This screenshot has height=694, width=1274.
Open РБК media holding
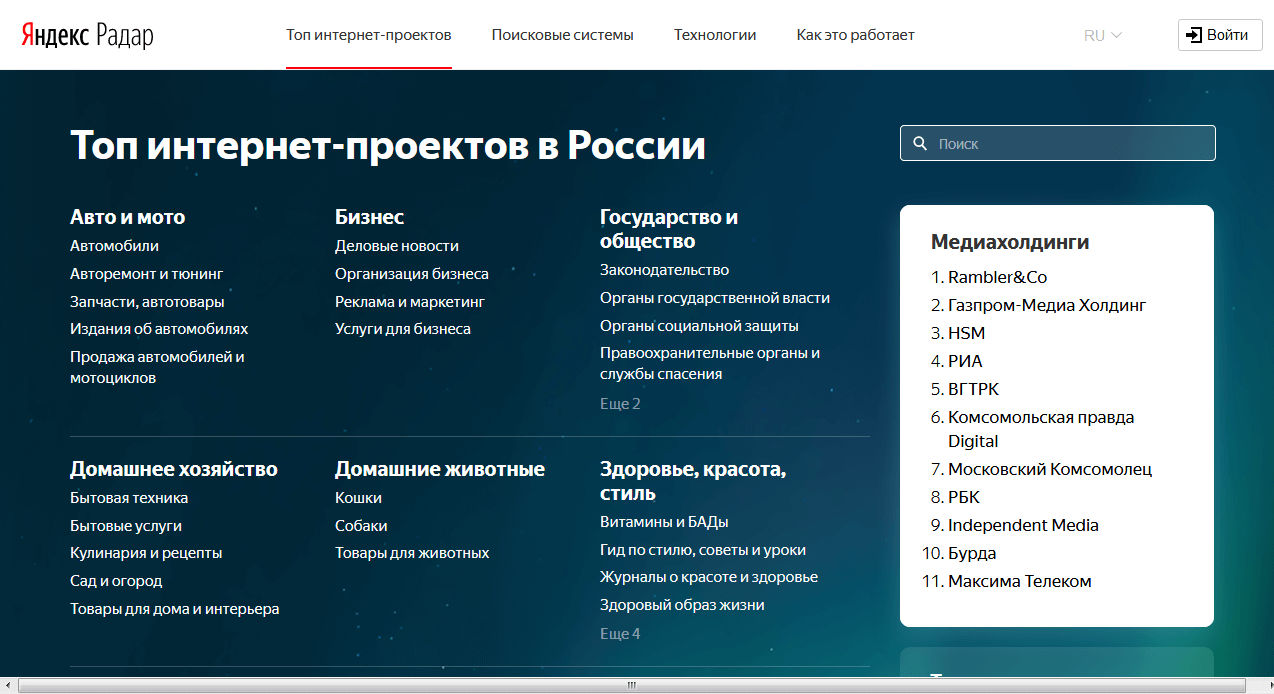pos(964,497)
